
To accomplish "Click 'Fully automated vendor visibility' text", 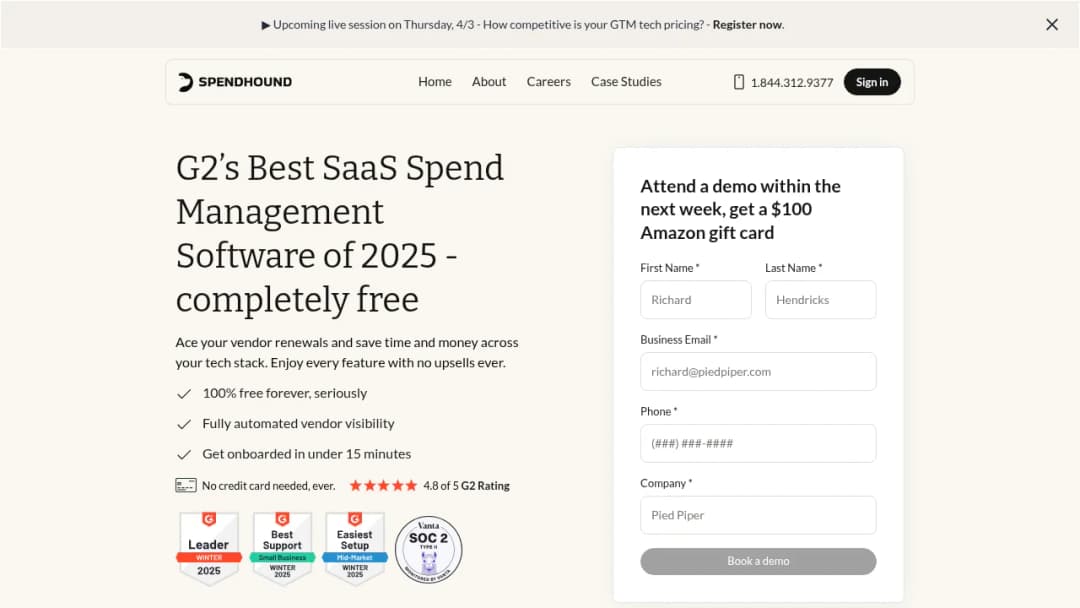I will point(298,423).
